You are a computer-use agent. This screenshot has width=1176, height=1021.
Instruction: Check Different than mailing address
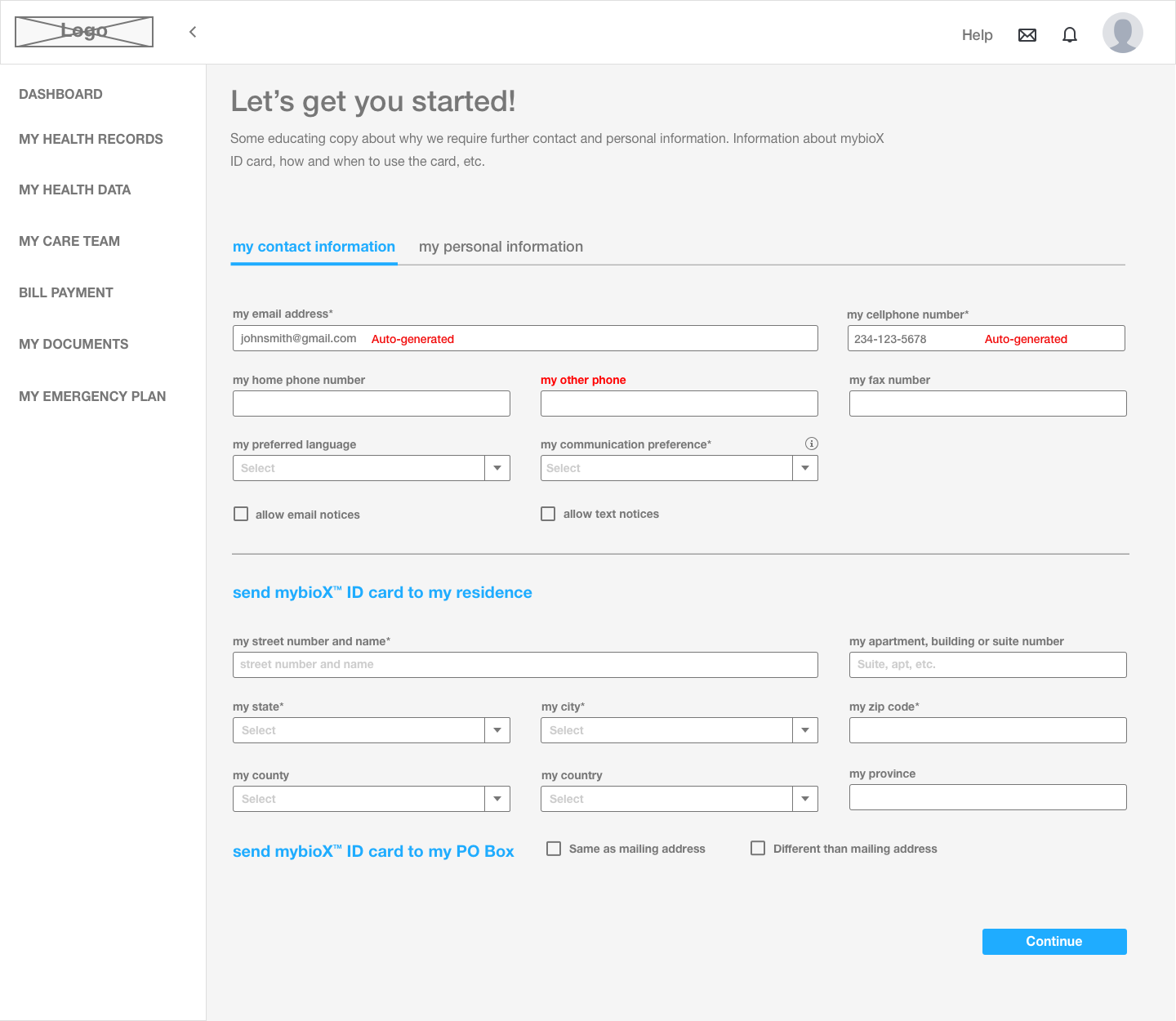(757, 849)
